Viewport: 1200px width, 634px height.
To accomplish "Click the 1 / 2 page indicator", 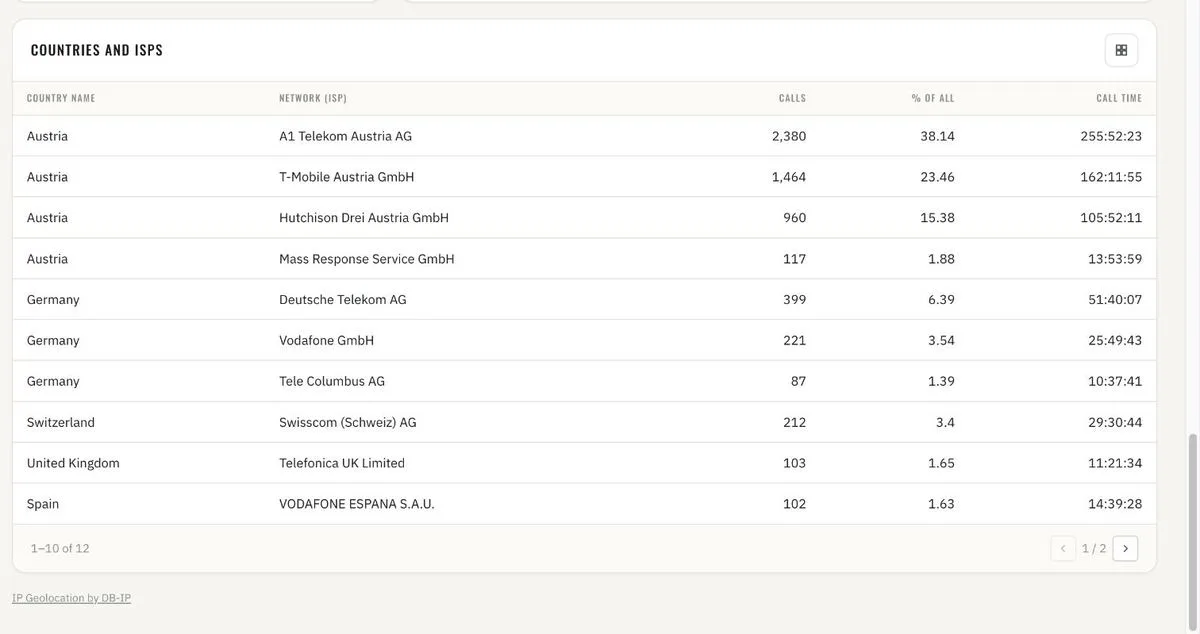I will click(x=1094, y=549).
